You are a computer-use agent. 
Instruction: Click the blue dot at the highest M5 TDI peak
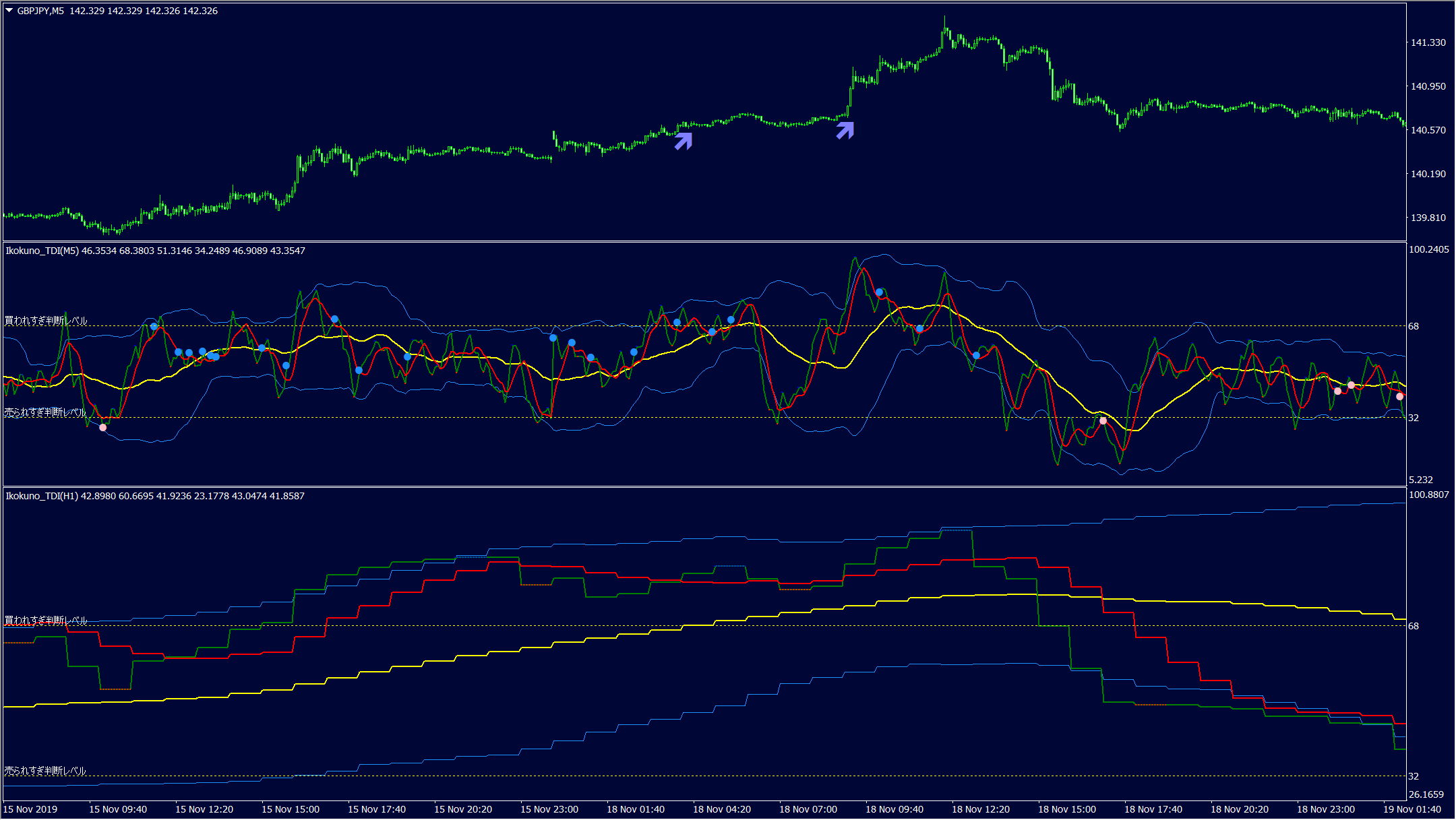pyautogui.click(x=879, y=292)
